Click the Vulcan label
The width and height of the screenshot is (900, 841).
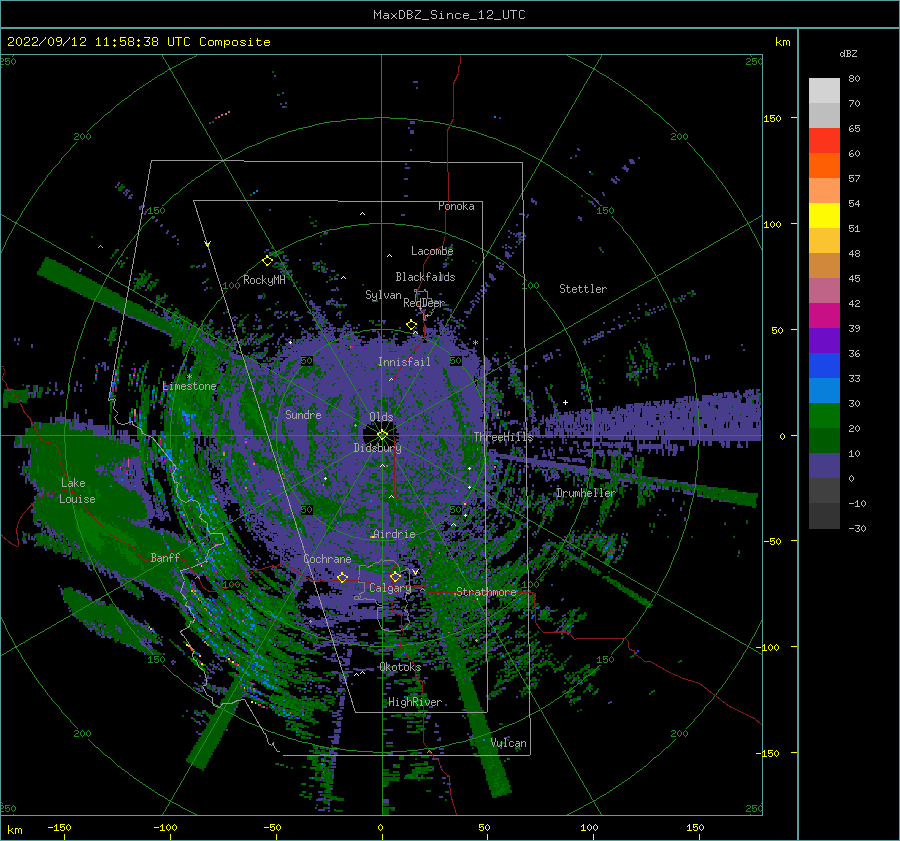tap(509, 743)
